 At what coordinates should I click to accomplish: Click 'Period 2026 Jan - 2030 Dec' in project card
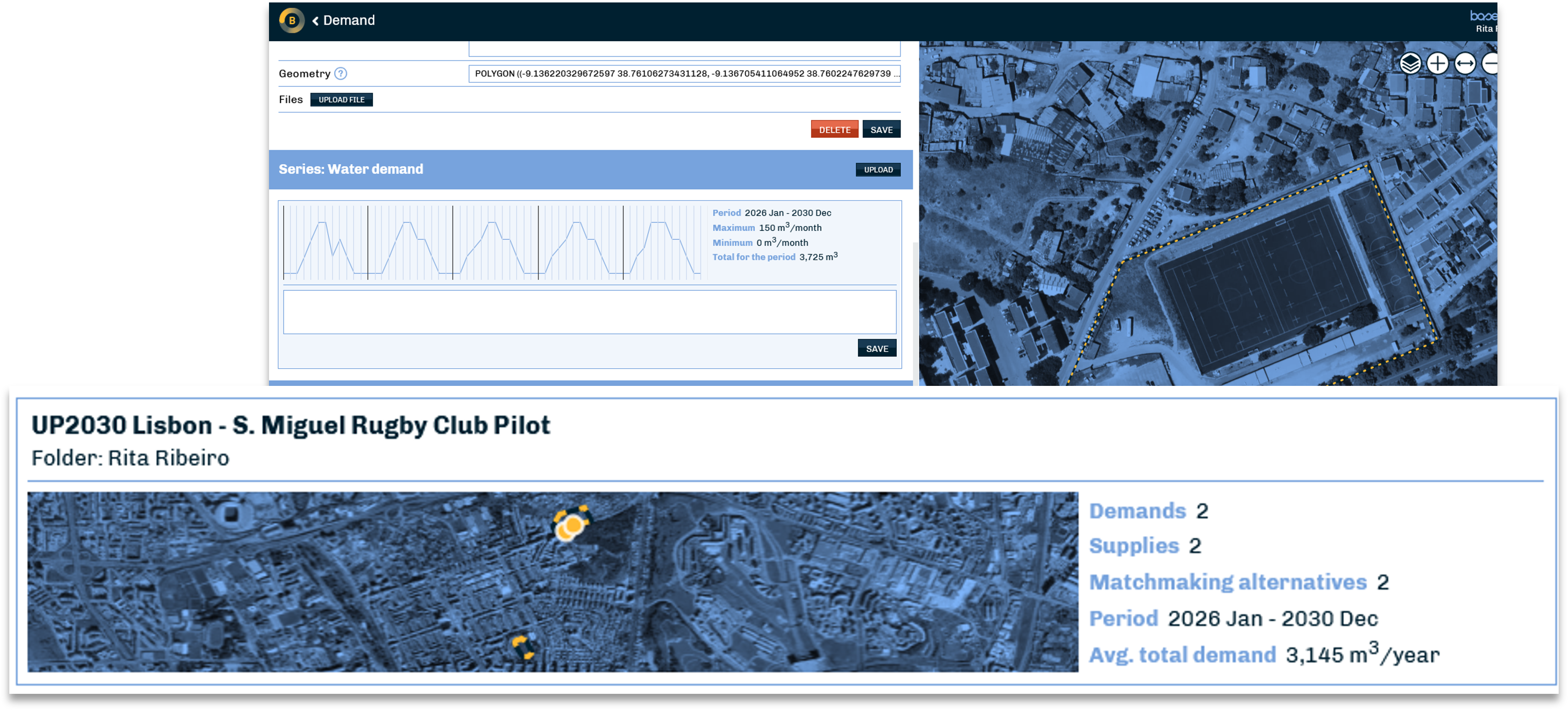click(1233, 619)
